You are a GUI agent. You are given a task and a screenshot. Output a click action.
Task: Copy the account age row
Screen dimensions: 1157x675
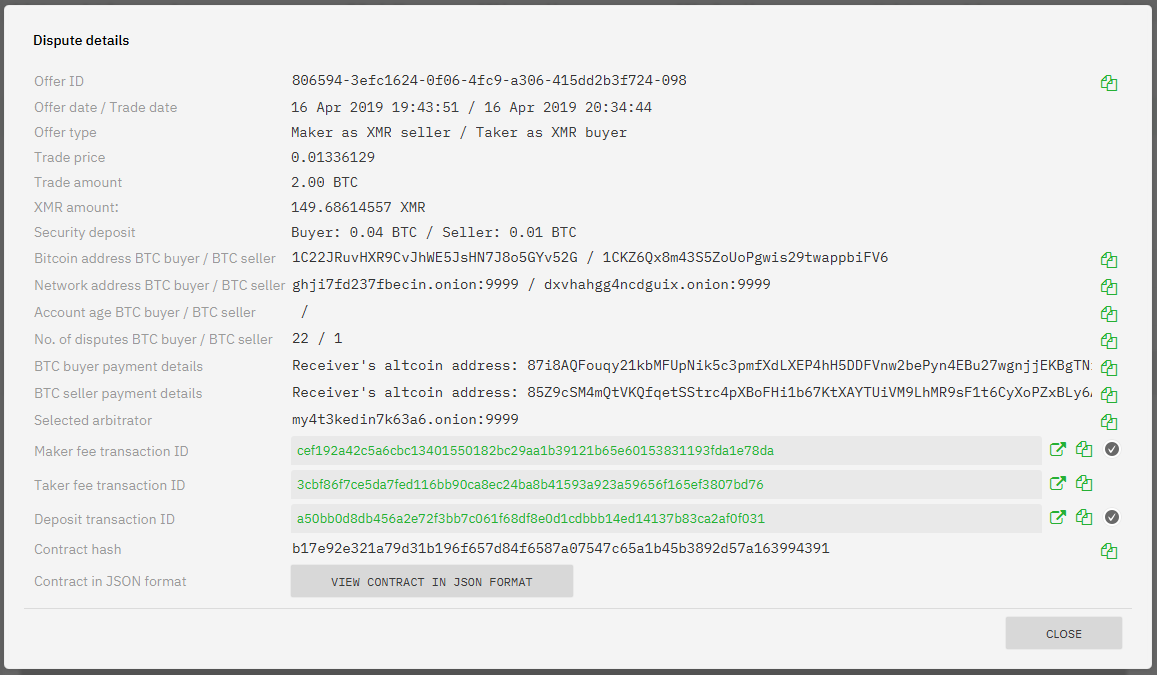(1108, 314)
